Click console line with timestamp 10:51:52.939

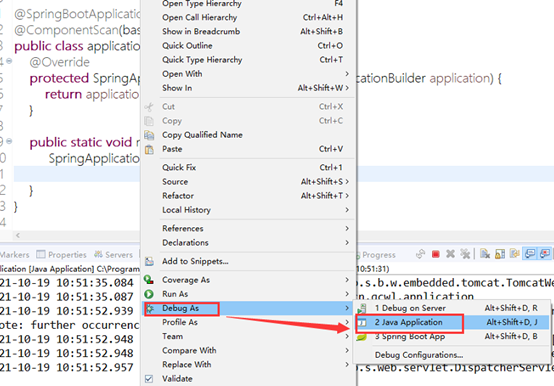click(x=67, y=311)
